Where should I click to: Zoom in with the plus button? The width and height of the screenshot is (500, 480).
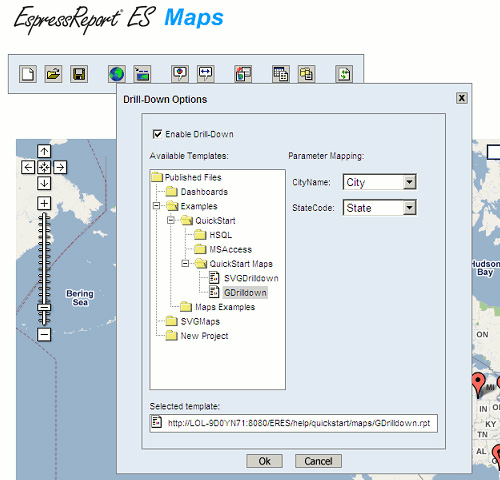click(x=44, y=203)
